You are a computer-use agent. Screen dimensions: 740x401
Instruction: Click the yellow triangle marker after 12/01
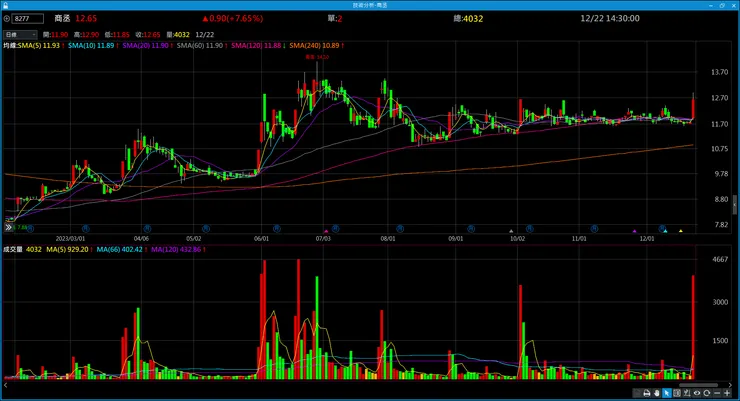pos(681,231)
